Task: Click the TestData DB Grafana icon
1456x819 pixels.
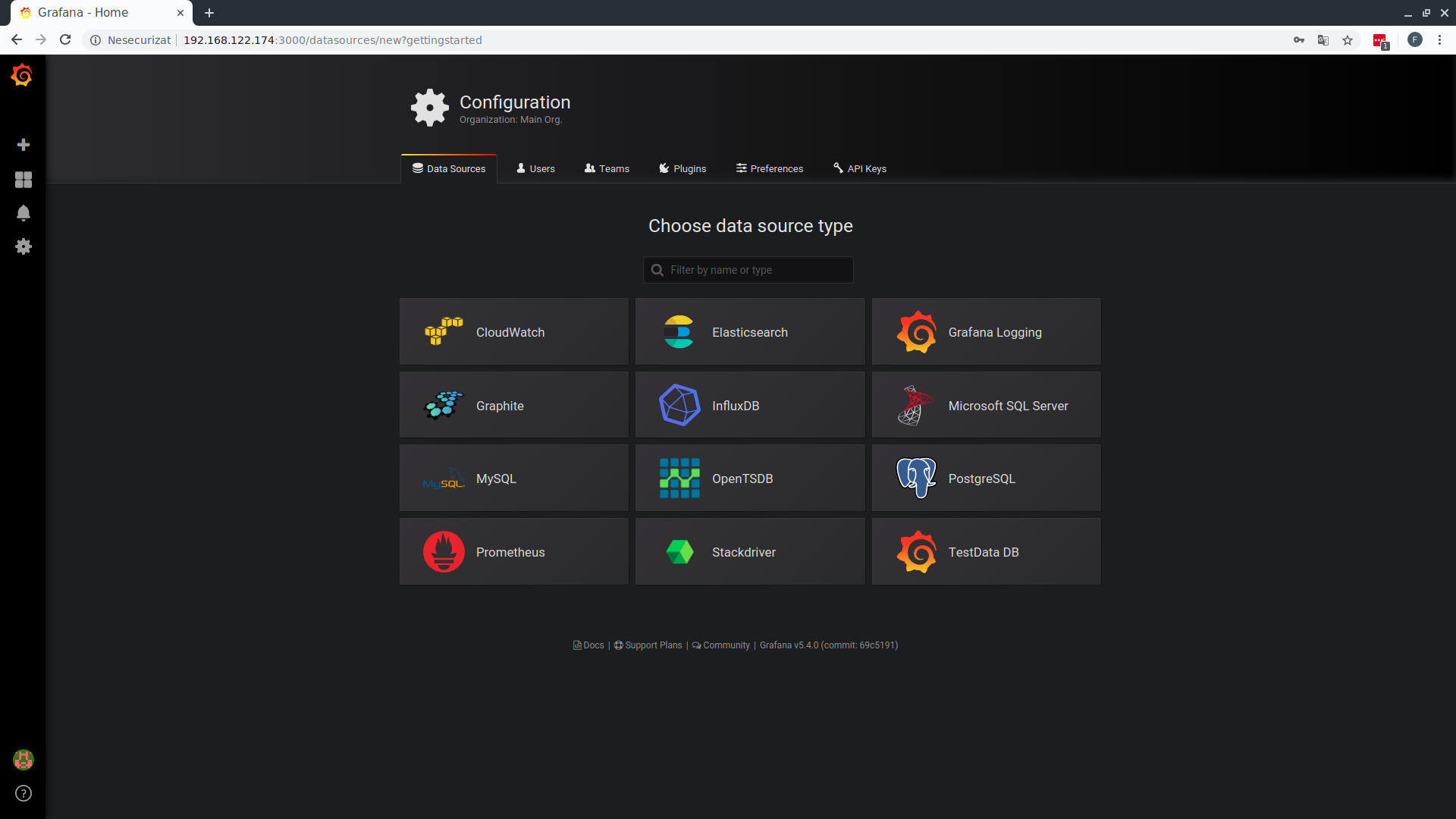Action: (x=916, y=552)
